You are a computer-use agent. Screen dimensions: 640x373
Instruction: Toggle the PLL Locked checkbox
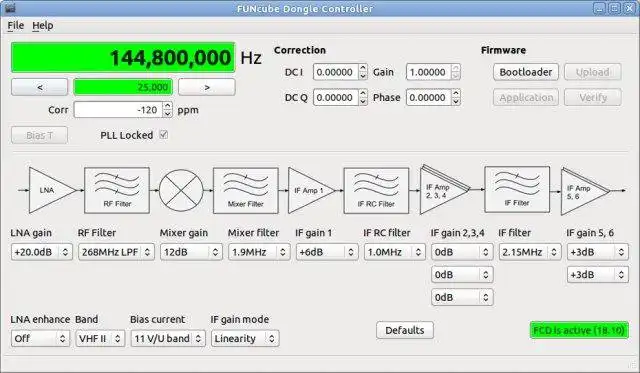click(x=163, y=135)
